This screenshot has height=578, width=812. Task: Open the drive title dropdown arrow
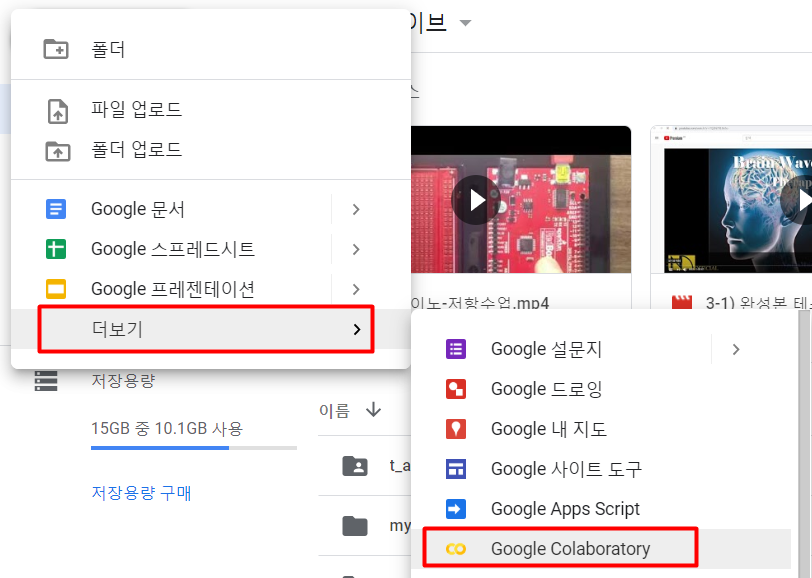(x=466, y=23)
